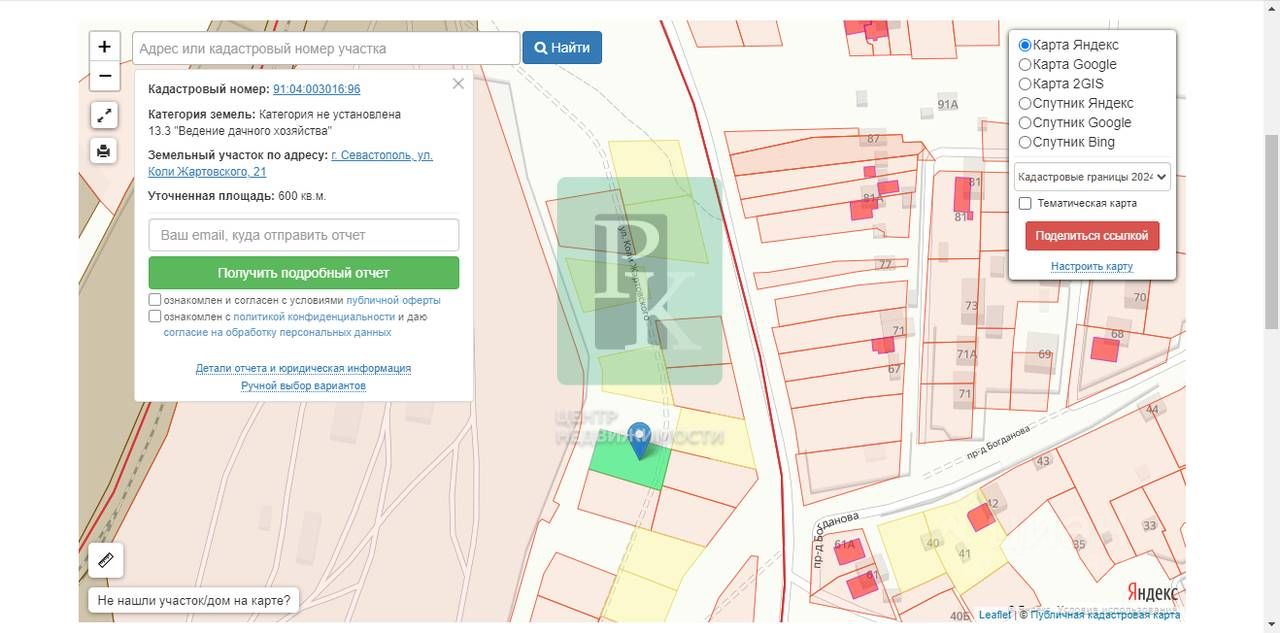Open Кадастровые границы 2024 dropdown
Screen dimensions: 1280x633
1092,177
